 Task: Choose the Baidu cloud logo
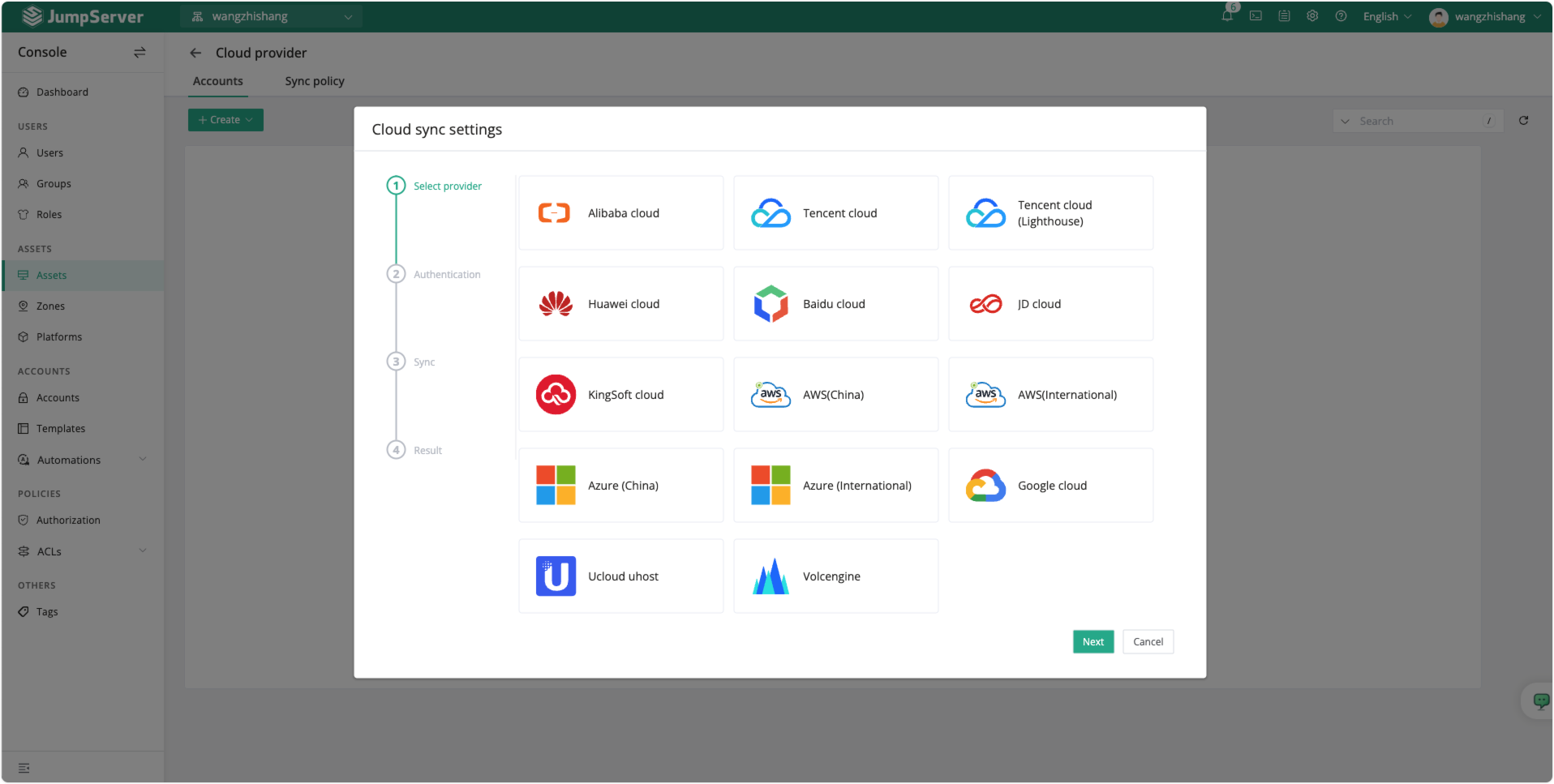click(x=771, y=304)
